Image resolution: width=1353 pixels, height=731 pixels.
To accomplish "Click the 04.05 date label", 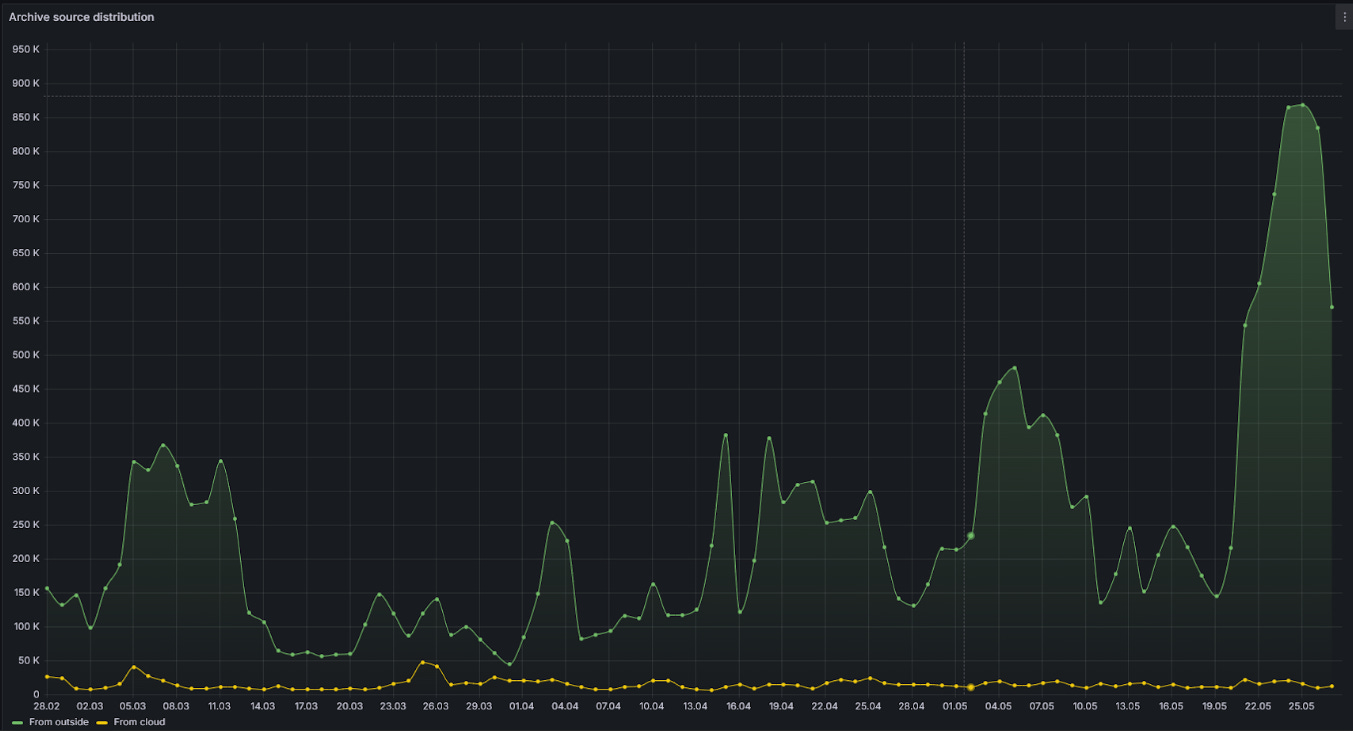I will (x=998, y=706).
